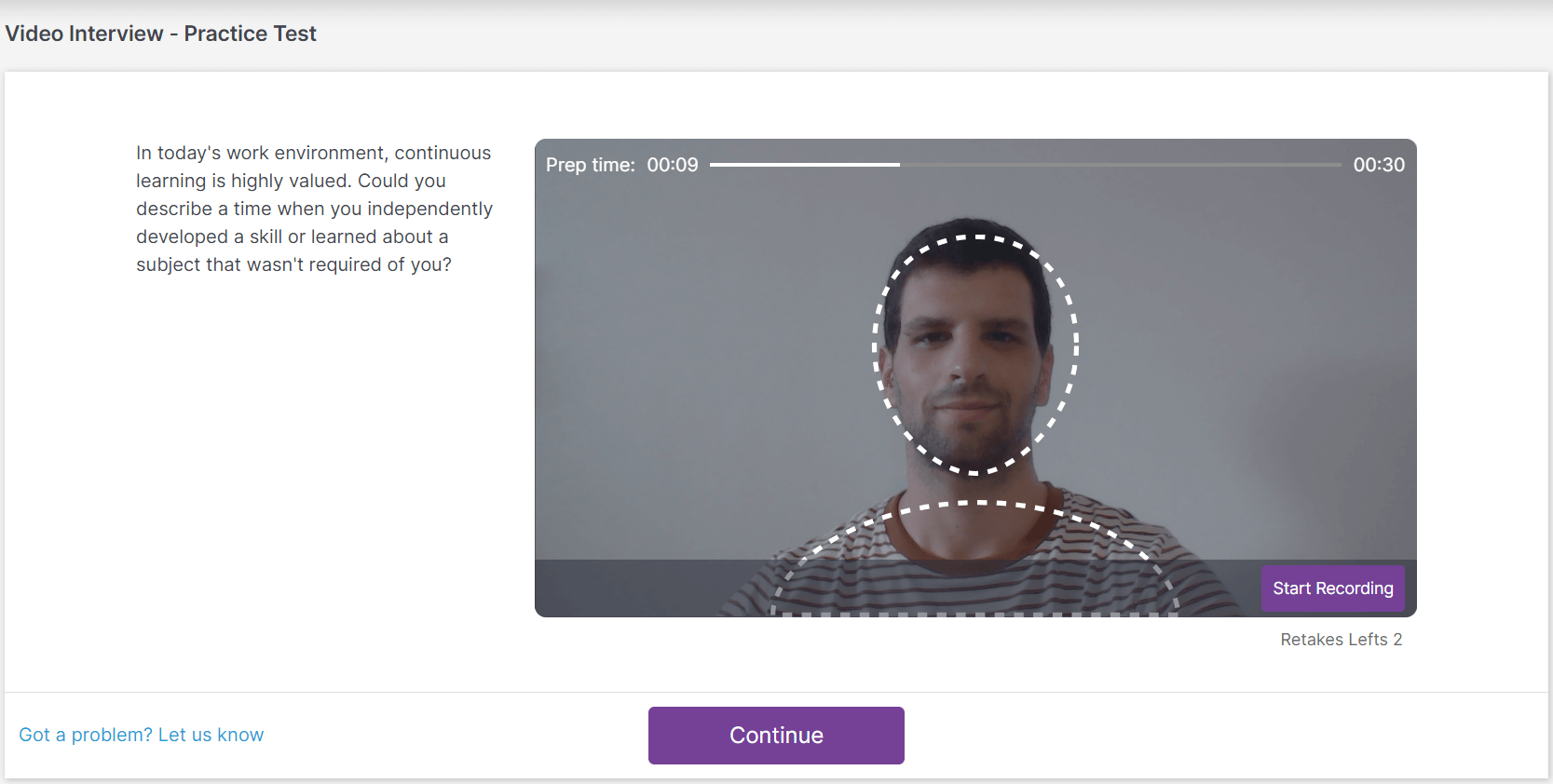This screenshot has width=1553, height=784.
Task: Click the Start Recording button
Action: point(1332,588)
